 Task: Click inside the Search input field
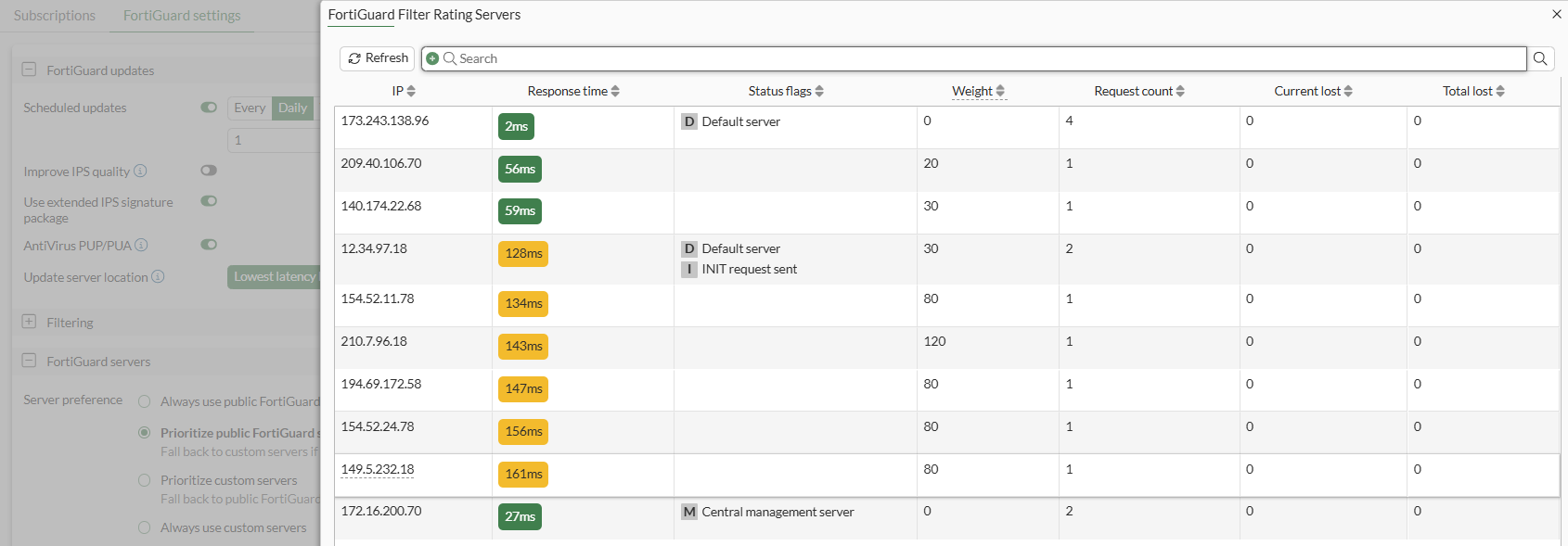[983, 58]
